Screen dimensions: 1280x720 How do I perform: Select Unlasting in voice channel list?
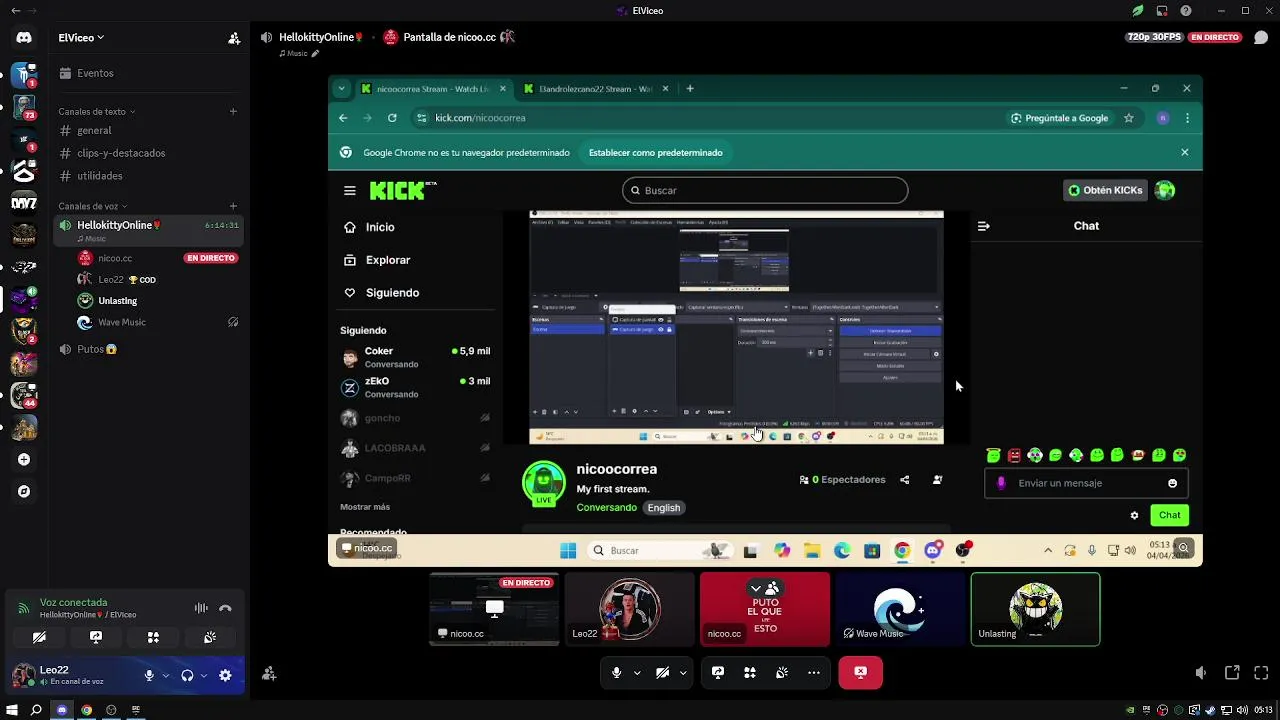pyautogui.click(x=156, y=301)
